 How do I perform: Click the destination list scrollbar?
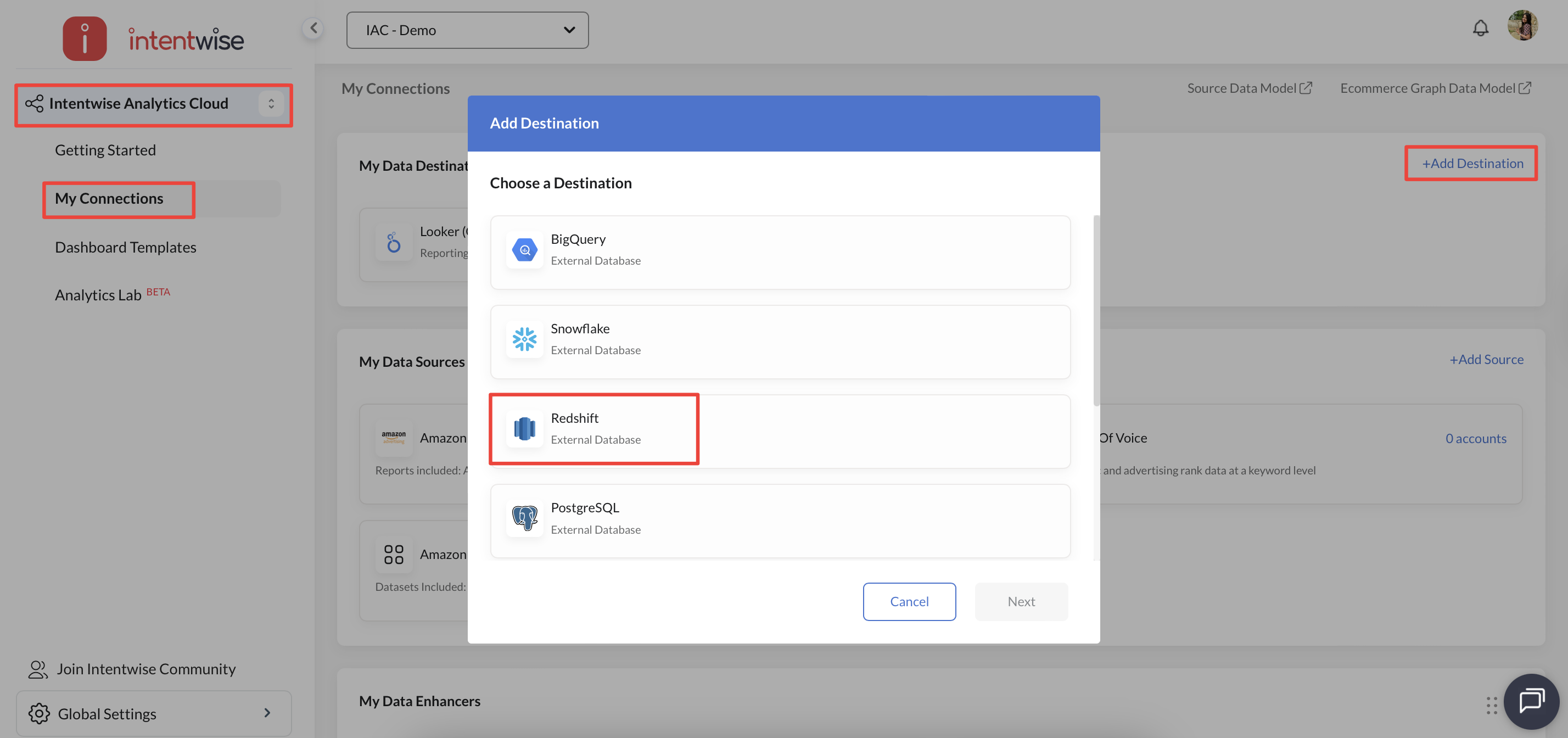(x=1096, y=311)
